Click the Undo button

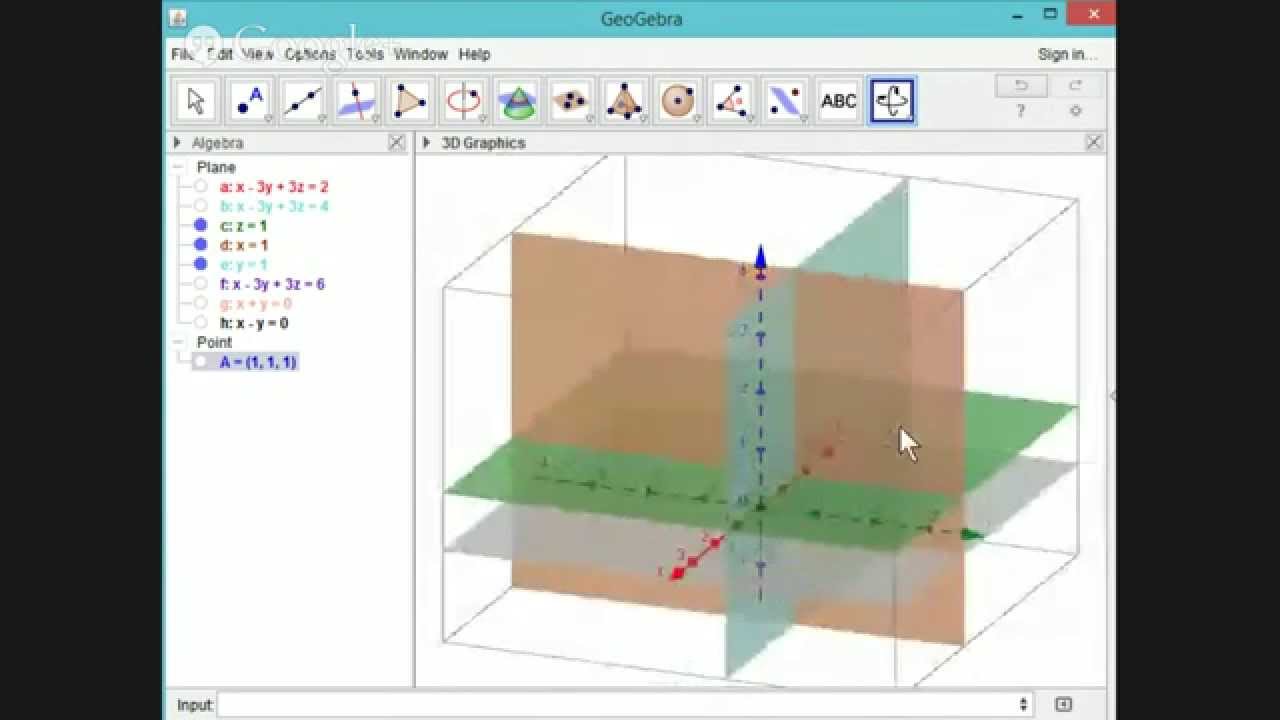tap(1021, 86)
